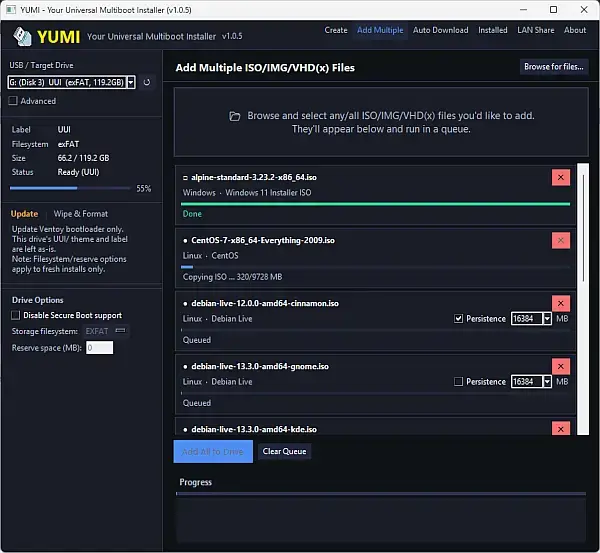
Task: Minimize the YUMI window
Action: 523,10
